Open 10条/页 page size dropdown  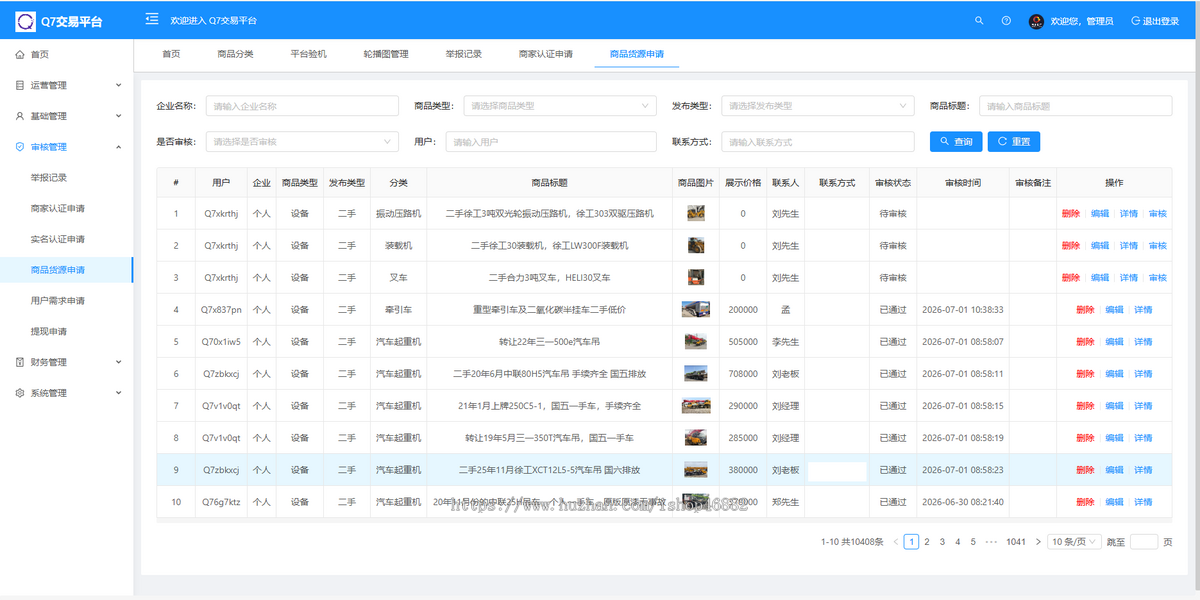[1075, 541]
